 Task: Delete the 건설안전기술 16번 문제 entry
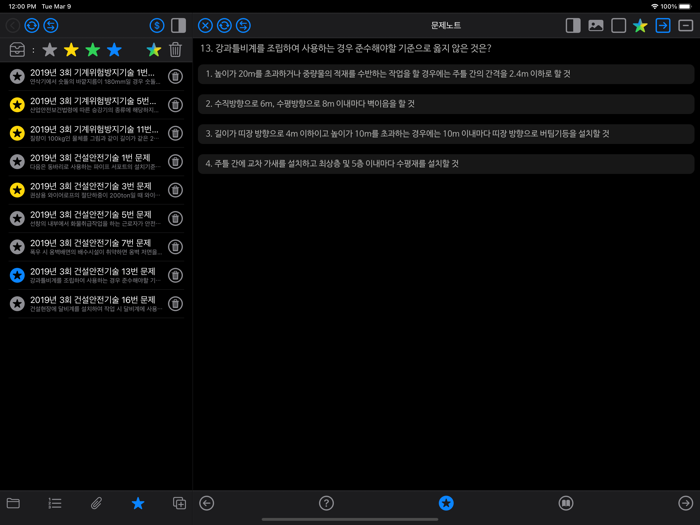[x=175, y=304]
